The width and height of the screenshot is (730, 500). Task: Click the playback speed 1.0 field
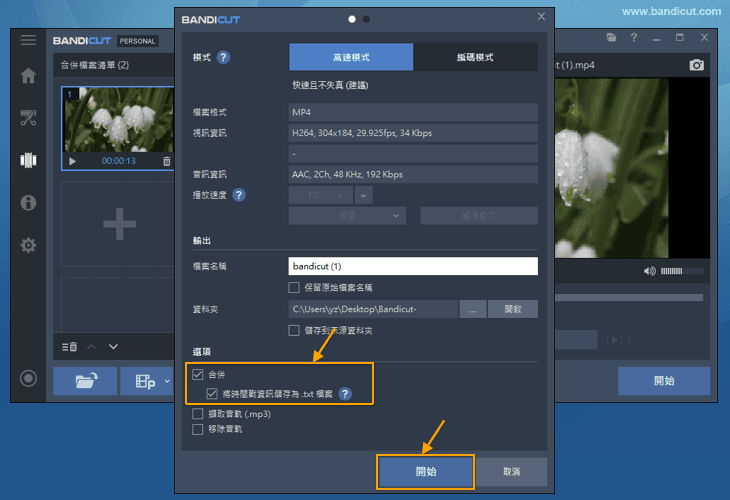pyautogui.click(x=321, y=195)
